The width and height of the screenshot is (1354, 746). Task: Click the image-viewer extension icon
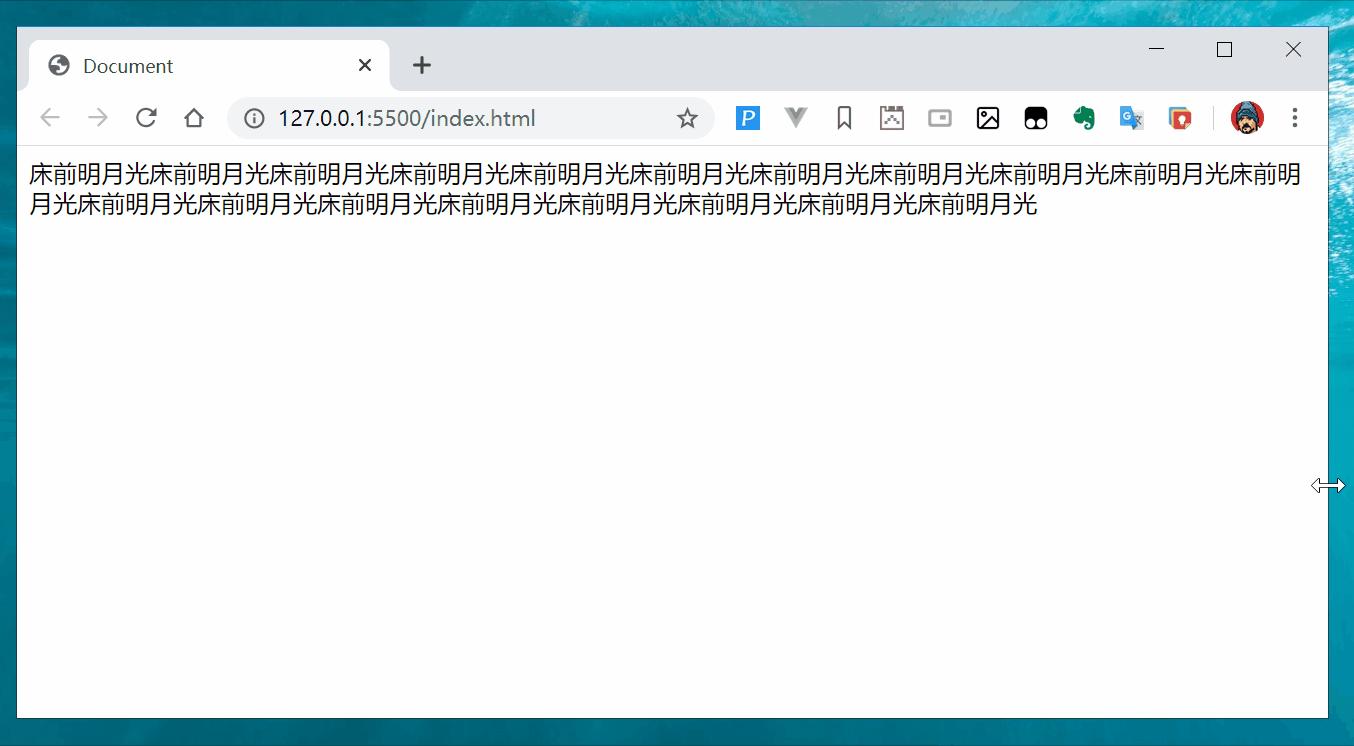[988, 117]
